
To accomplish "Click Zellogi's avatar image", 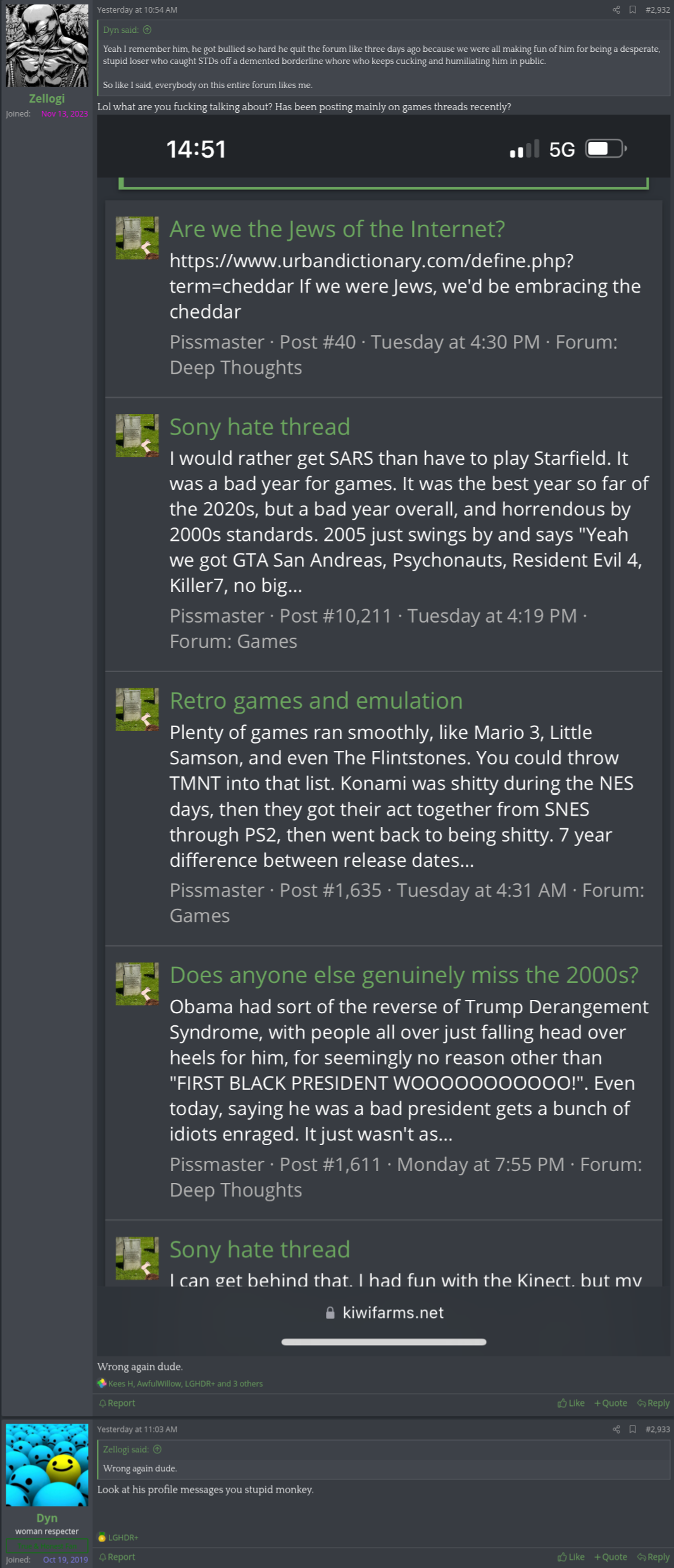I will pyautogui.click(x=47, y=46).
